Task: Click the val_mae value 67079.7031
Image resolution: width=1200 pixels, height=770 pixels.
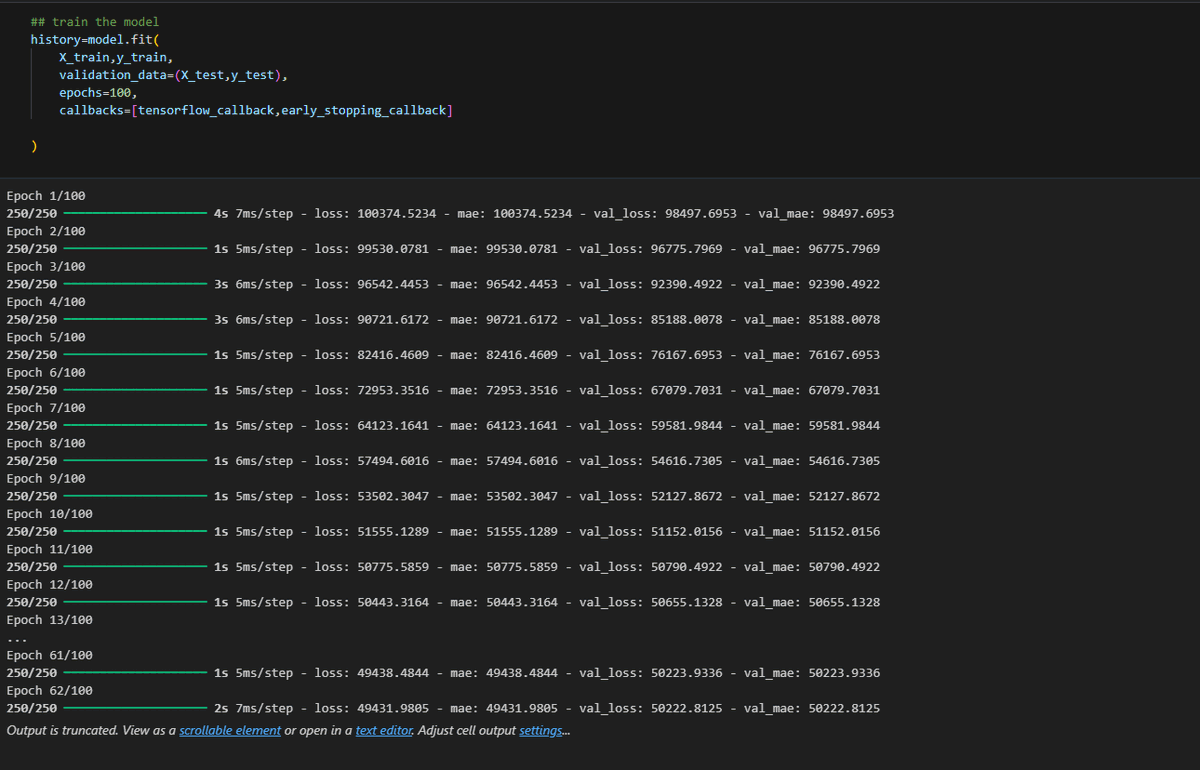Action: click(x=844, y=390)
